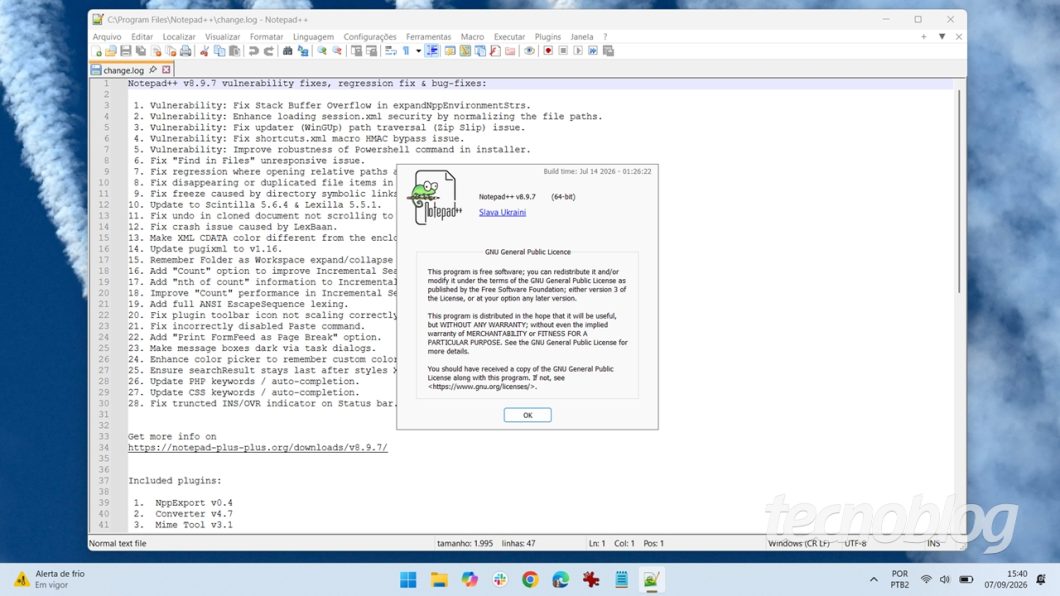Screen dimensions: 1060x596
Task: Print the document with the printer icon
Action: [x=186, y=51]
